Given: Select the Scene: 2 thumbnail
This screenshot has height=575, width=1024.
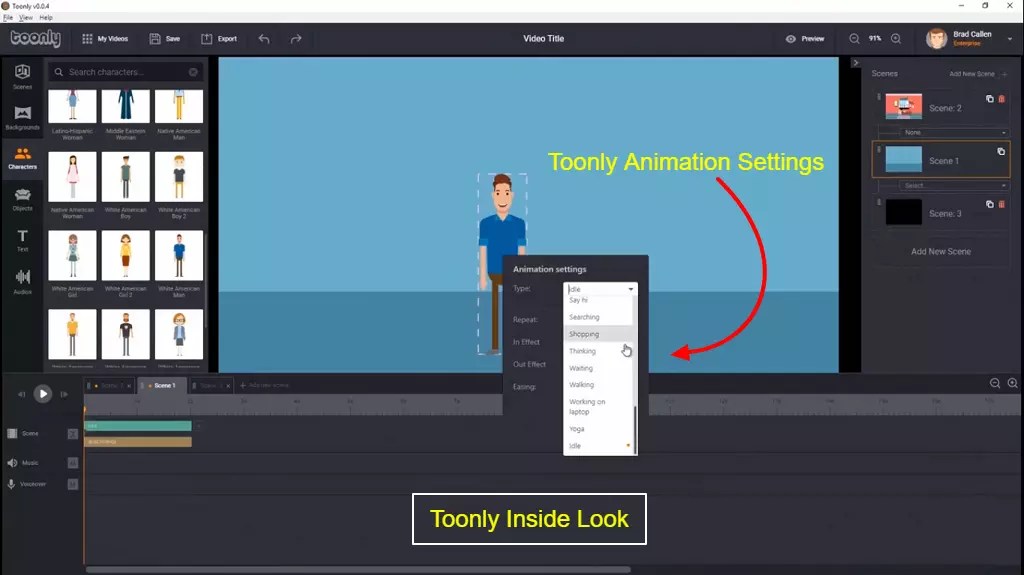Looking at the screenshot, I should [x=904, y=107].
